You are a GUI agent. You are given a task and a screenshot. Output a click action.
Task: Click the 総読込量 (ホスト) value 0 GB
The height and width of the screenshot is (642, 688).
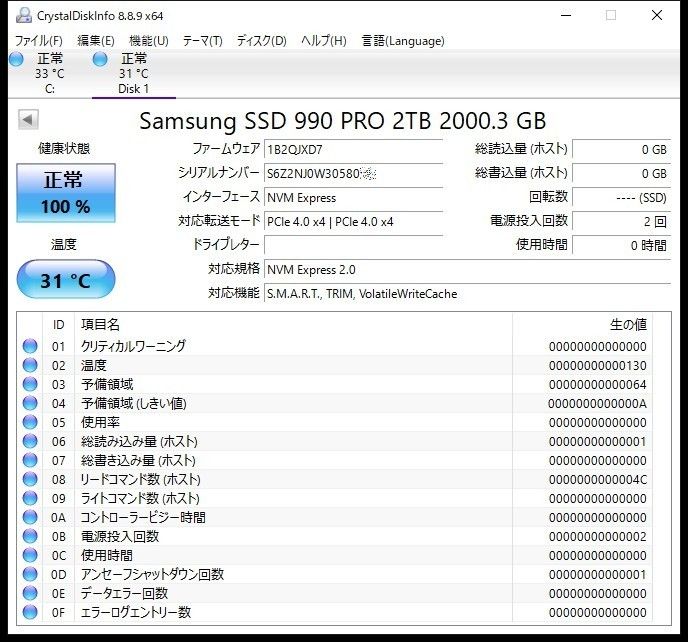tap(622, 150)
